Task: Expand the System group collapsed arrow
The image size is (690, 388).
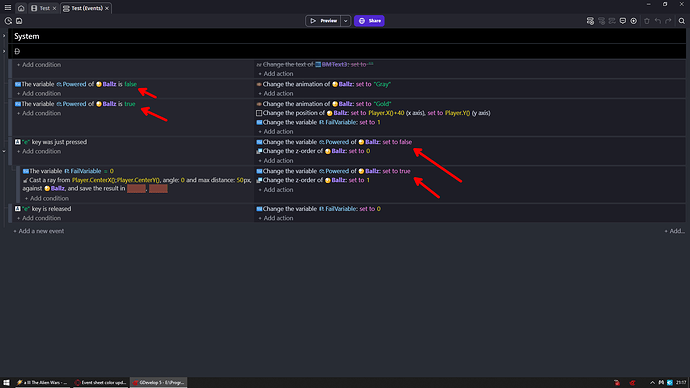Action: pyautogui.click(x=4, y=36)
